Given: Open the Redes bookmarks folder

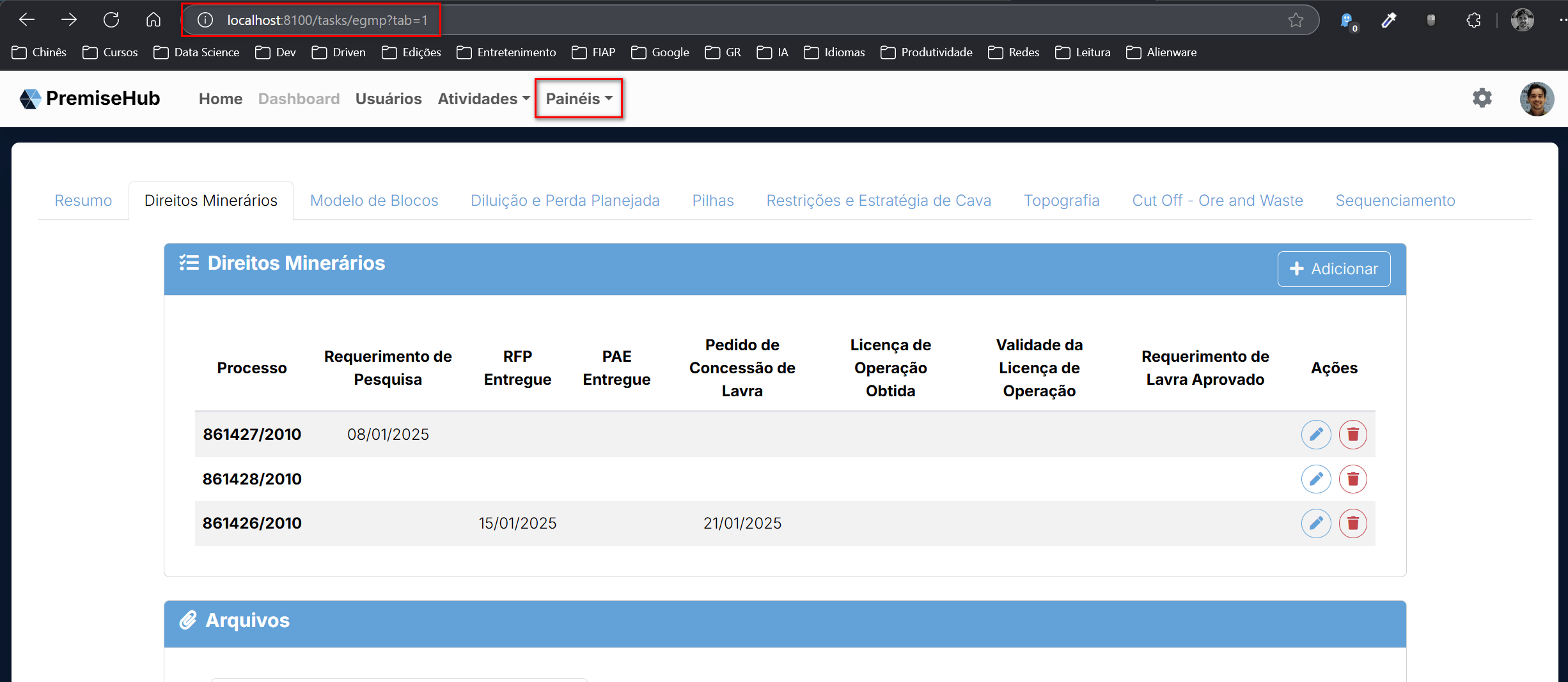Looking at the screenshot, I should (1014, 52).
